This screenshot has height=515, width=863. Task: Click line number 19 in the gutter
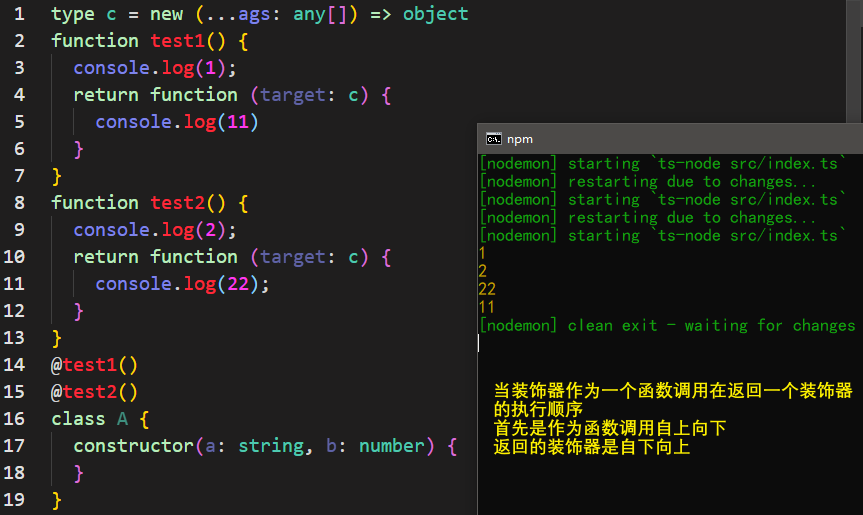[x=14, y=499]
